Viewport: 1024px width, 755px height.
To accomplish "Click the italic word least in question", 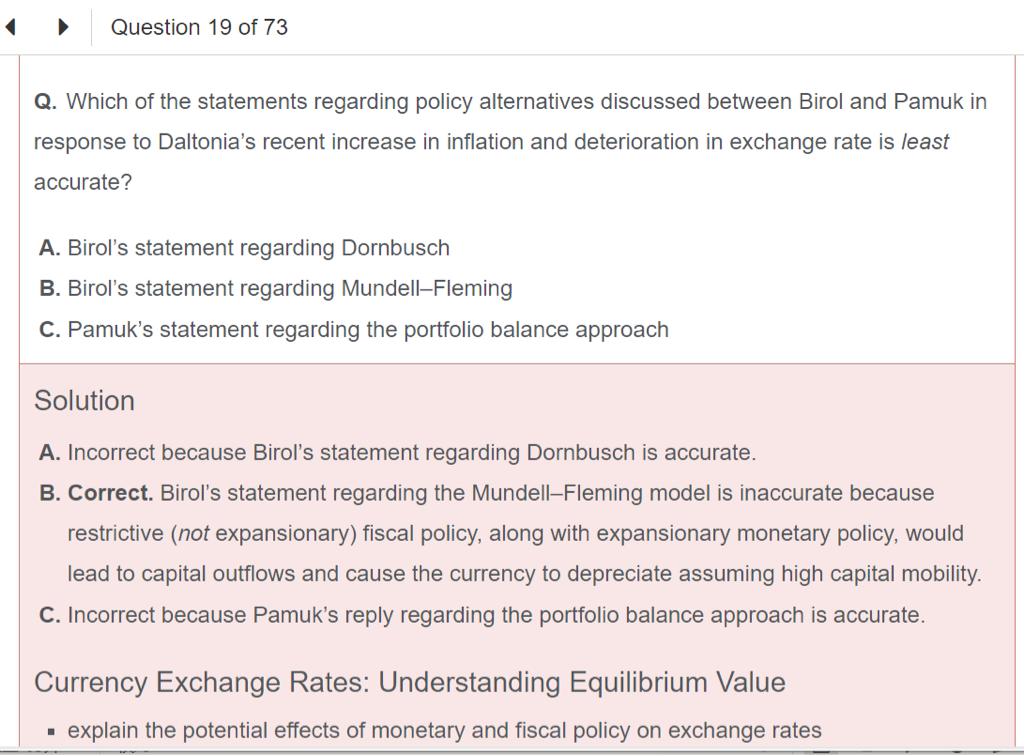I will pos(925,142).
